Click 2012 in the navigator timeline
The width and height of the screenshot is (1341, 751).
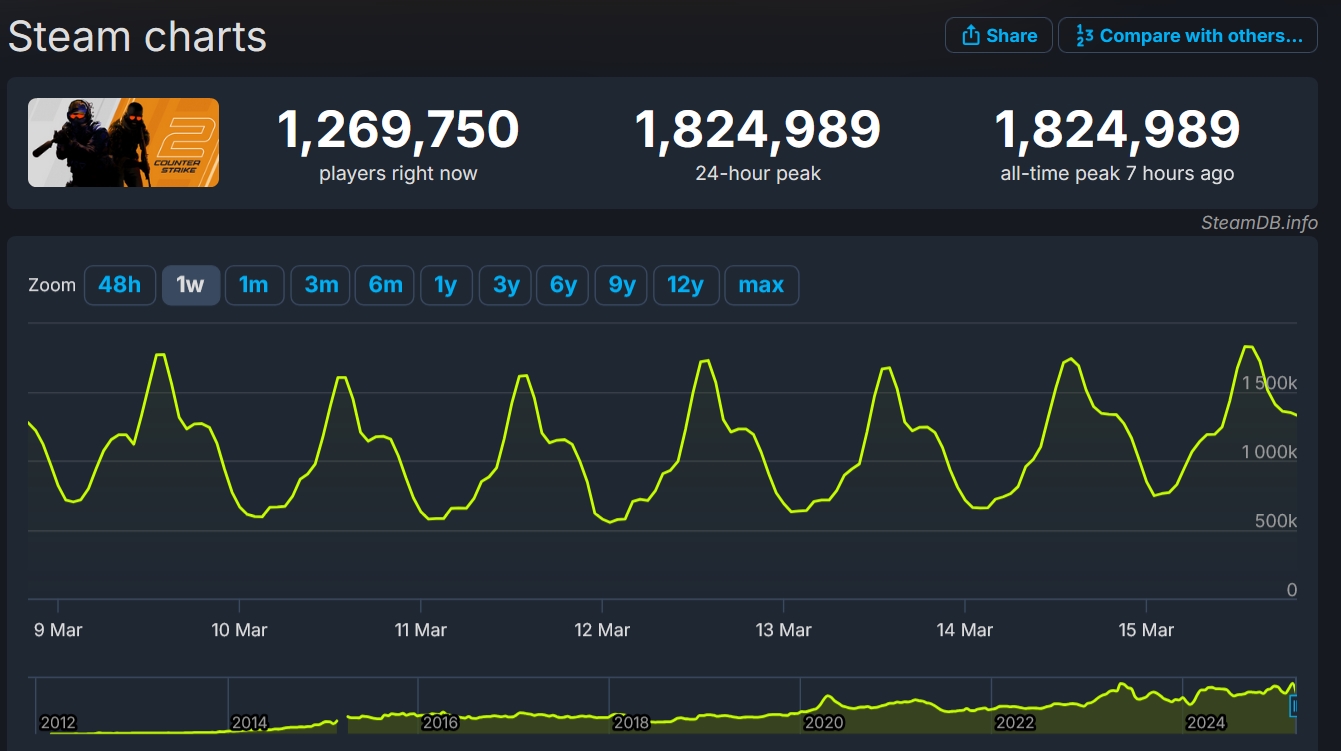pyautogui.click(x=57, y=723)
